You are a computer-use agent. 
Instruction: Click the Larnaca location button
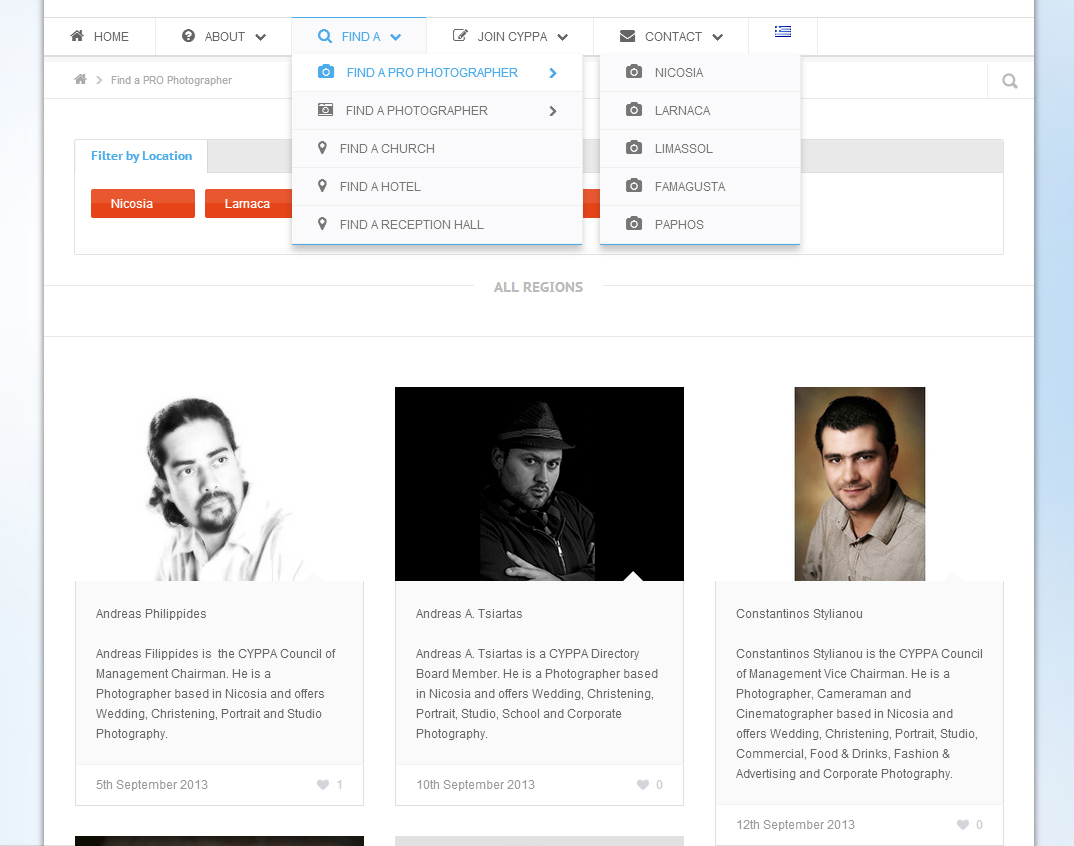(248, 203)
